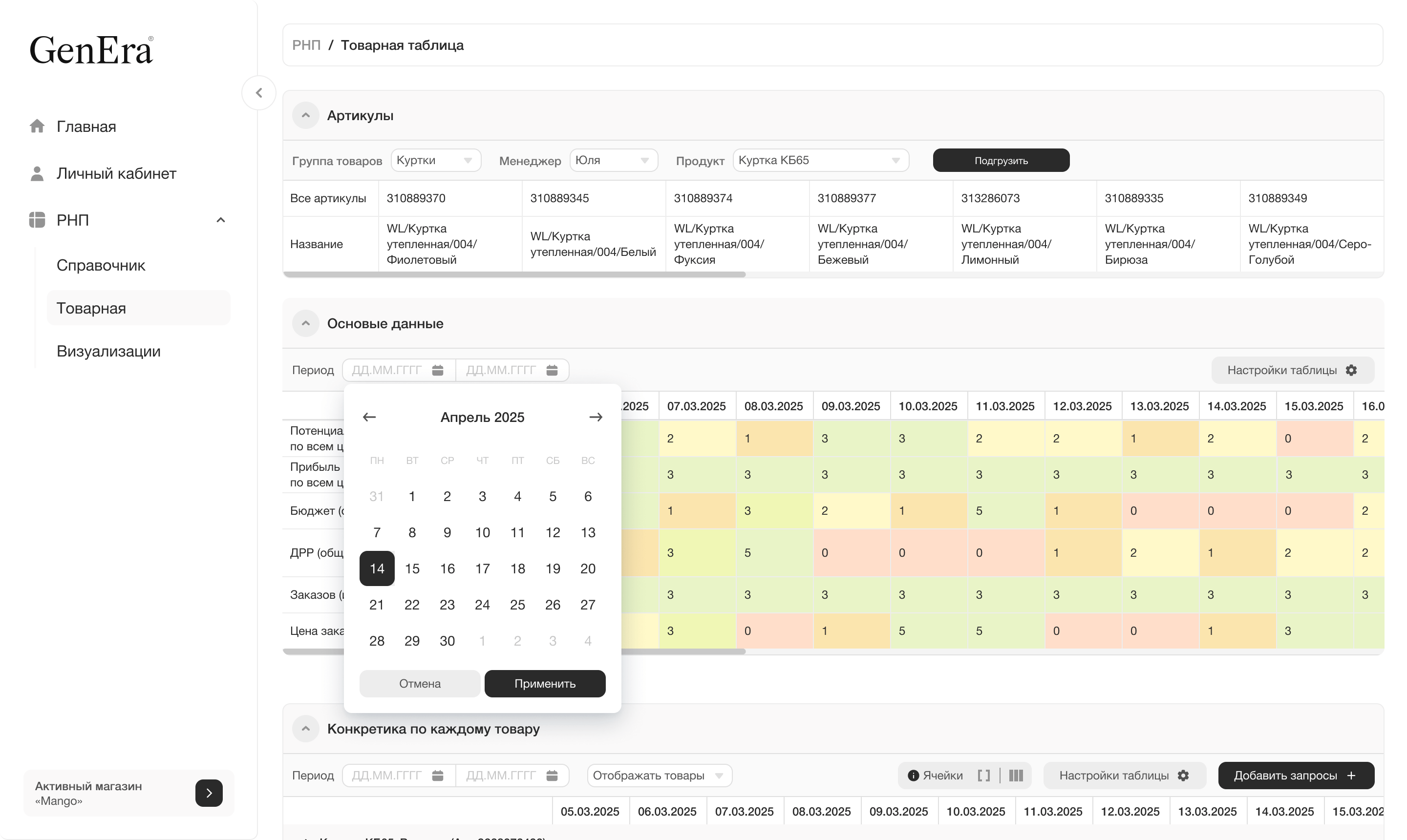This screenshot has width=1407, height=840.
Task: Click Отмена in the calendar
Action: [420, 684]
